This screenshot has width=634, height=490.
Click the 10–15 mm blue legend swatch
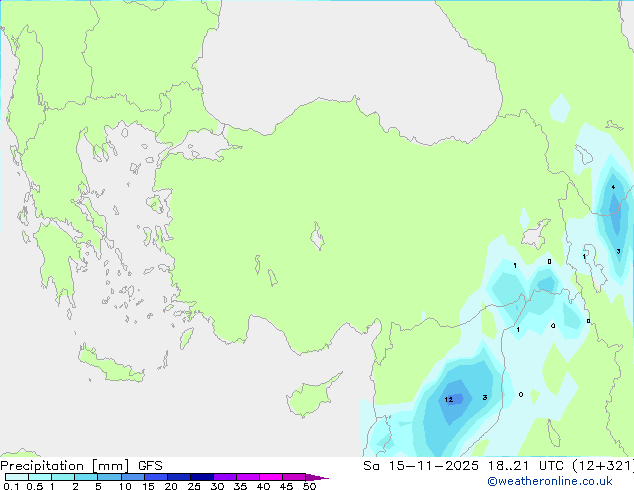pos(132,477)
